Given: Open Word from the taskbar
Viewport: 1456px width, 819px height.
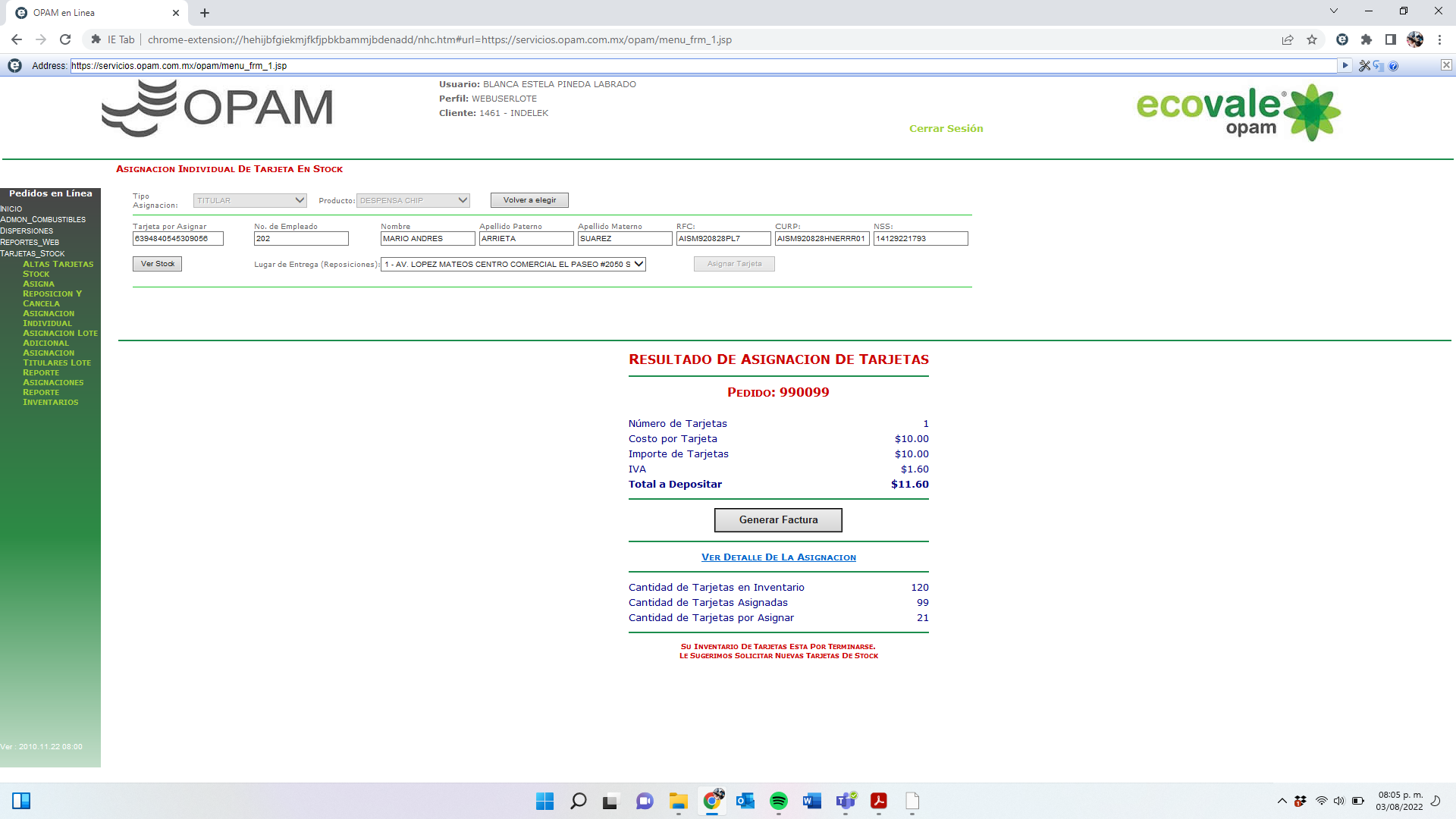Looking at the screenshot, I should click(812, 801).
